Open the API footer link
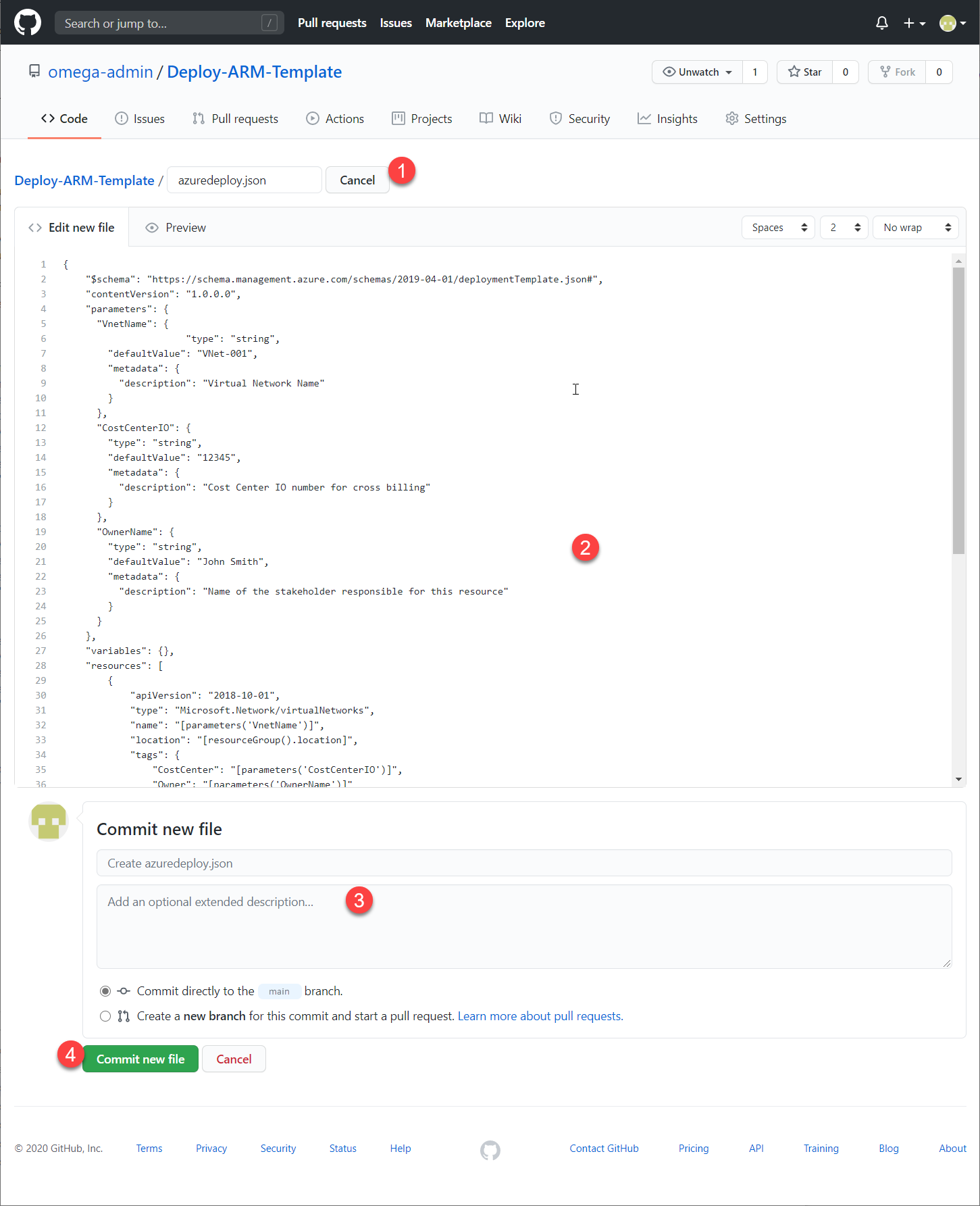 click(x=756, y=1149)
